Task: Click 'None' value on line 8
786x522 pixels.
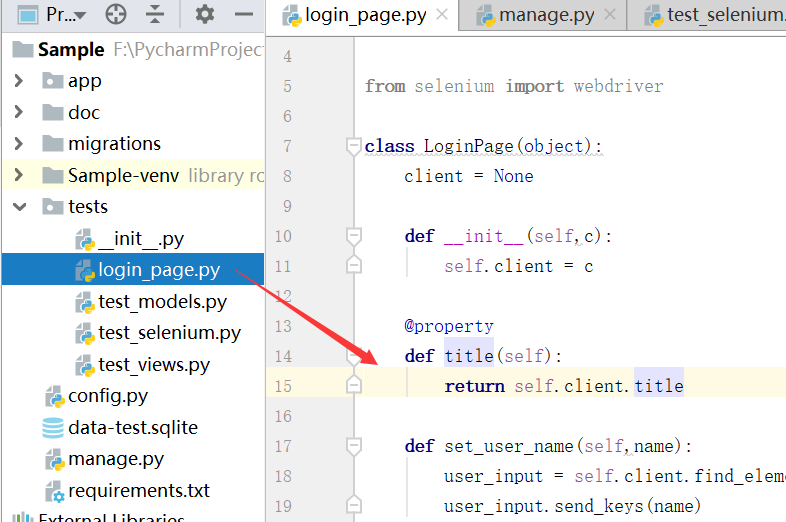Action: (x=513, y=176)
